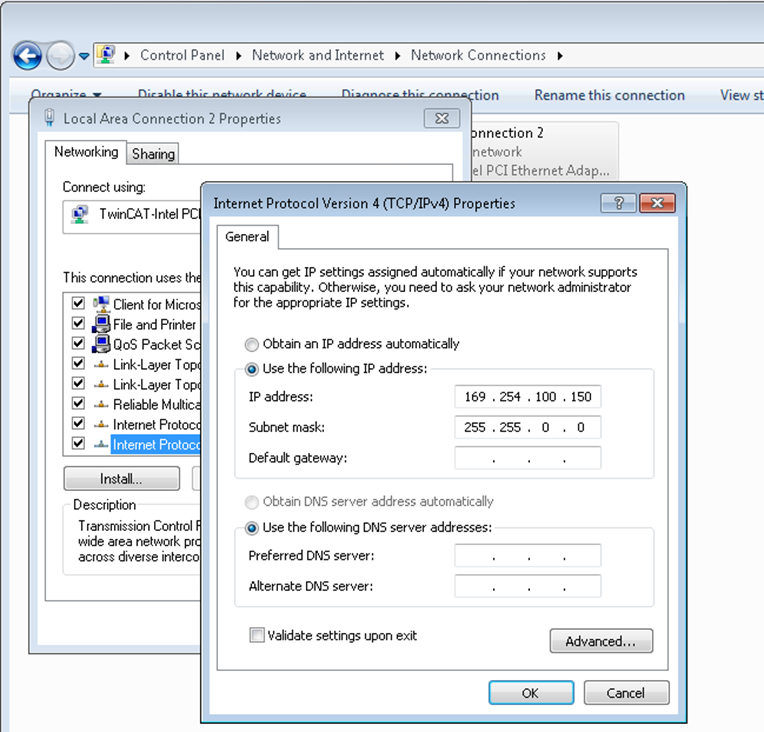This screenshot has width=764, height=732.
Task: Expand the arrow after Control Panel
Action: (239, 56)
